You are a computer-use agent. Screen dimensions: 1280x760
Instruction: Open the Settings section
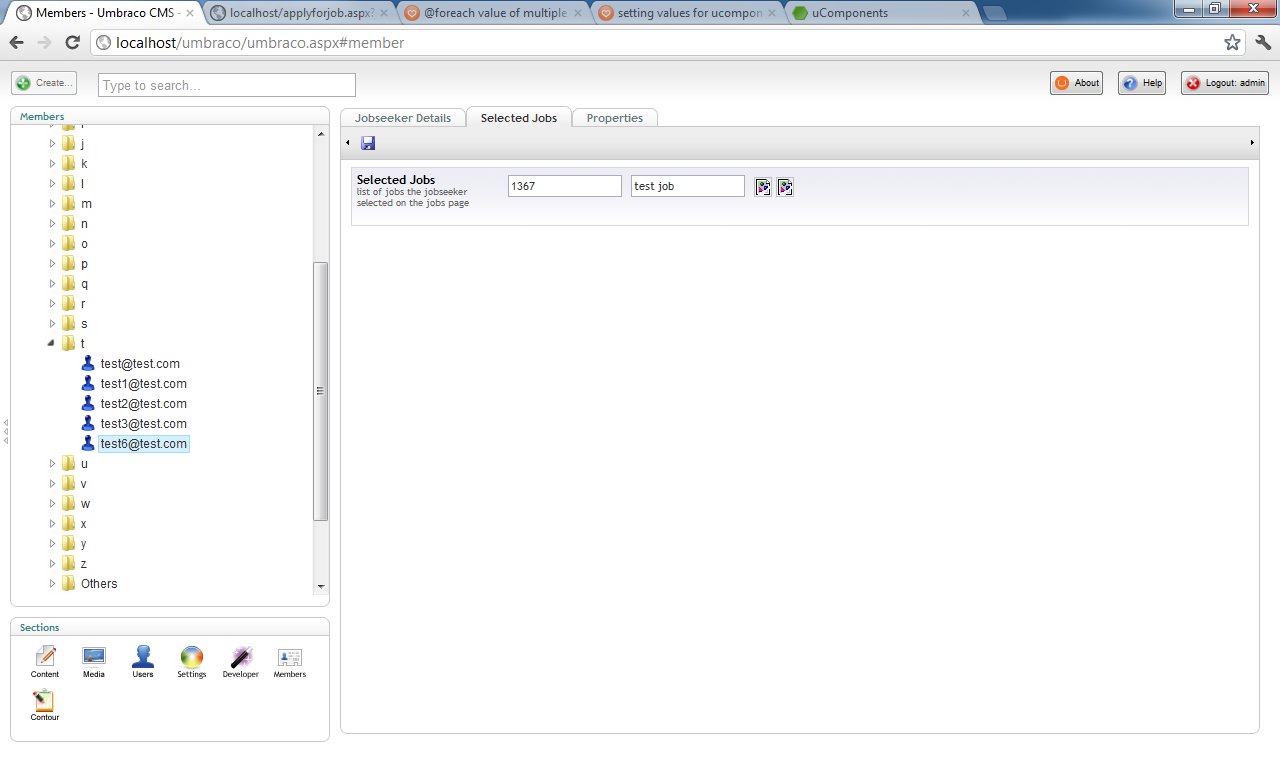[x=191, y=660]
